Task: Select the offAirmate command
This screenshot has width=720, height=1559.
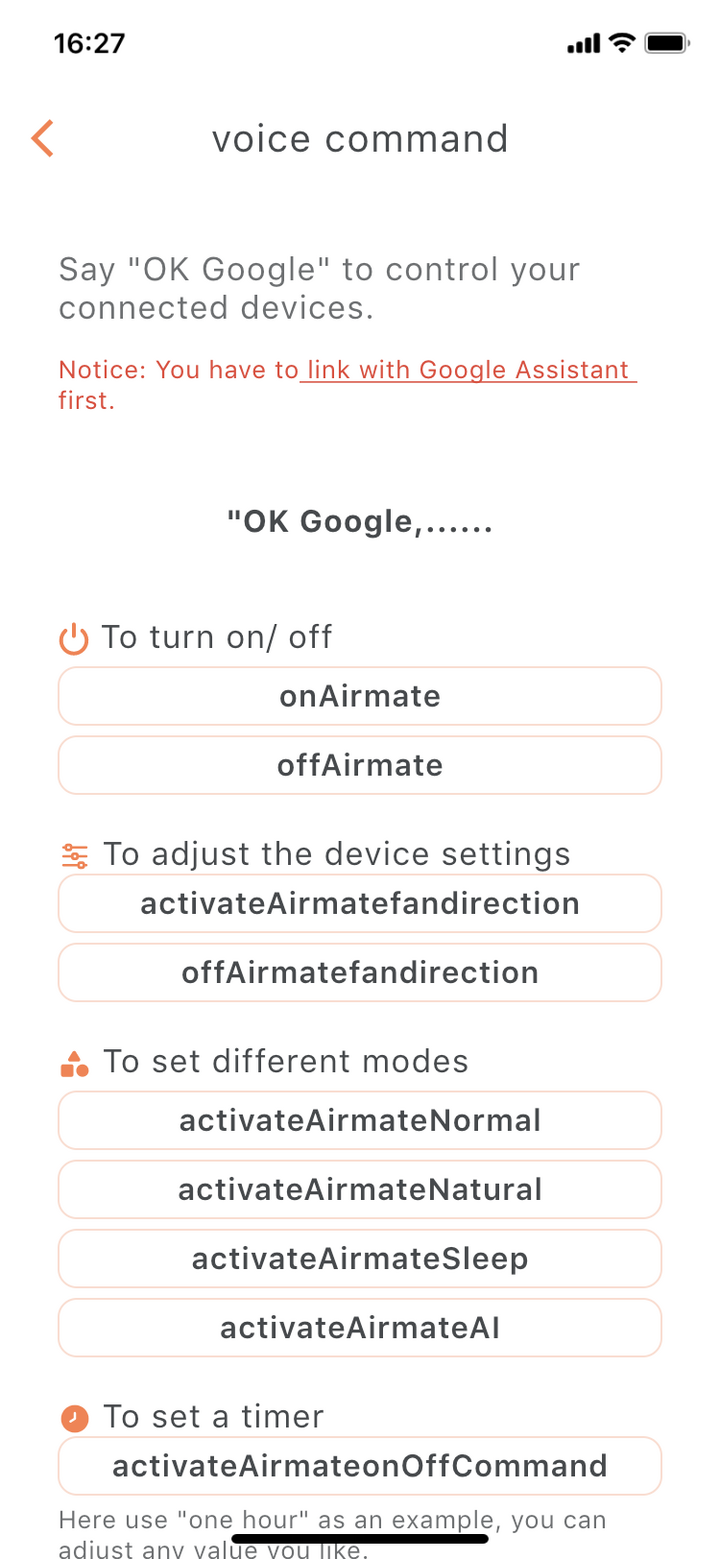Action: [360, 765]
